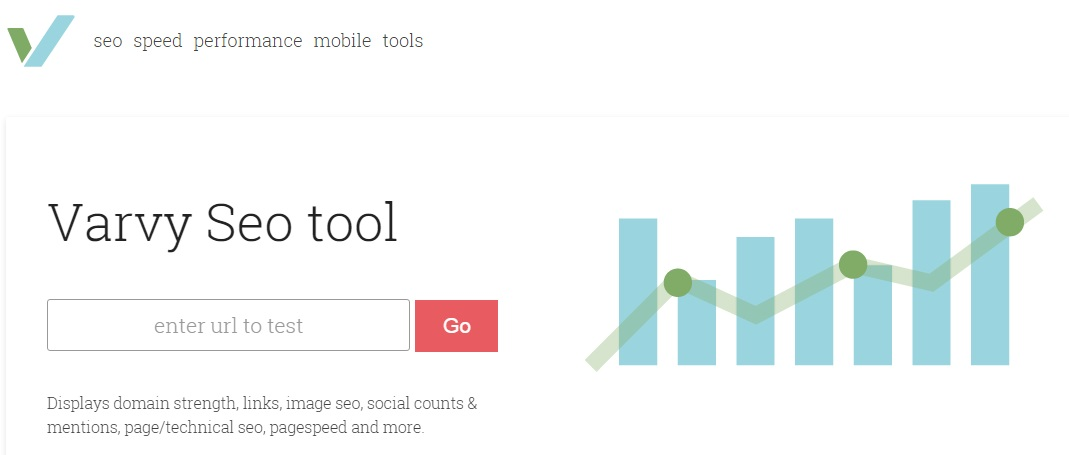Click the fifth blue chart bar
Image resolution: width=1069 pixels, height=455 pixels.
(873, 314)
